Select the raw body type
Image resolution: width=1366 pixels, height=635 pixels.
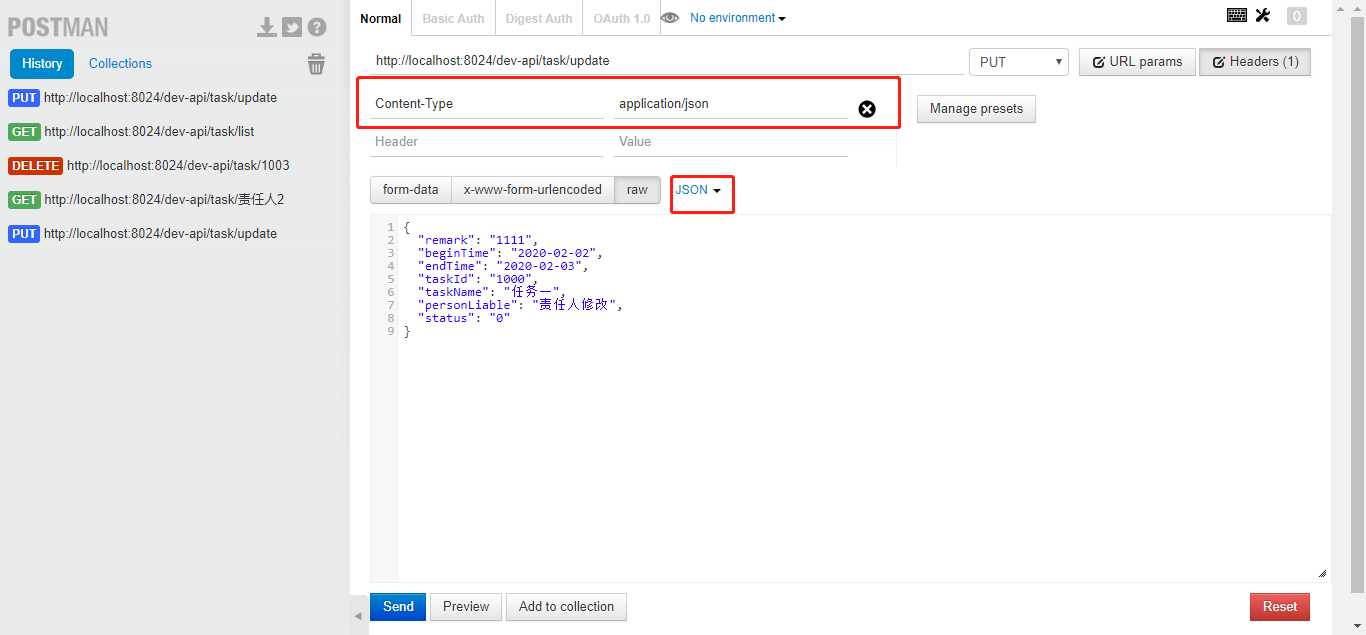click(x=637, y=189)
